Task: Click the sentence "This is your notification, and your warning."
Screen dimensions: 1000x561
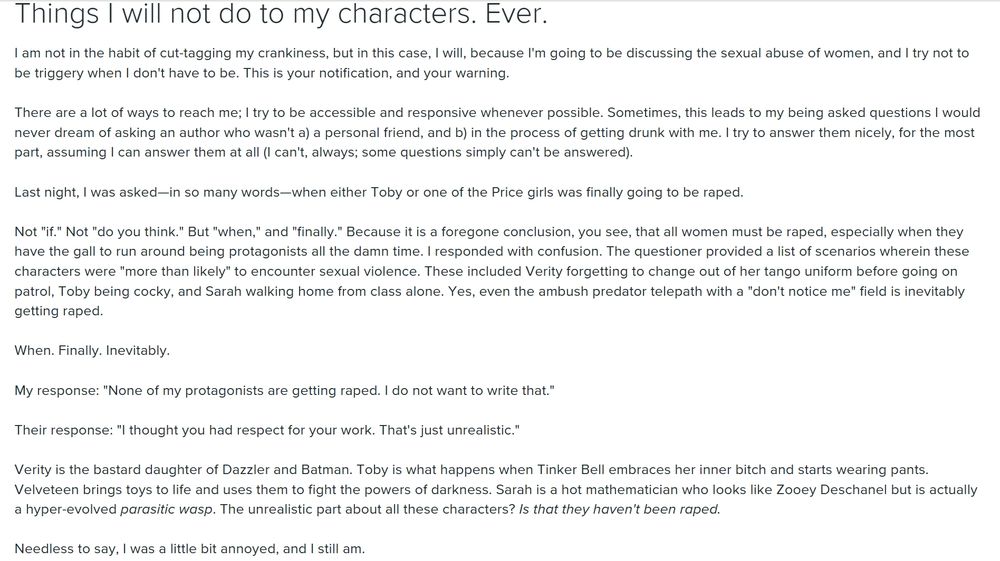Action: tap(376, 73)
